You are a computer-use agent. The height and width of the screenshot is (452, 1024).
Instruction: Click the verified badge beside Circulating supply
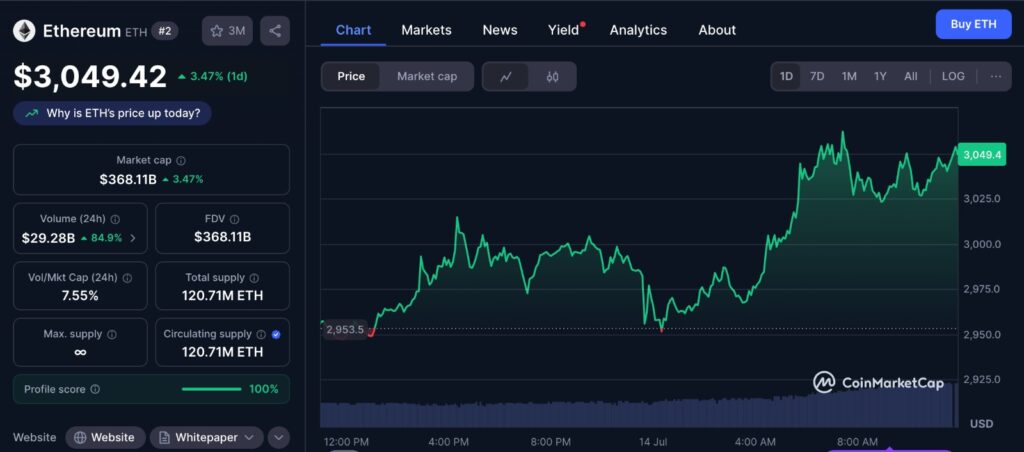click(276, 334)
